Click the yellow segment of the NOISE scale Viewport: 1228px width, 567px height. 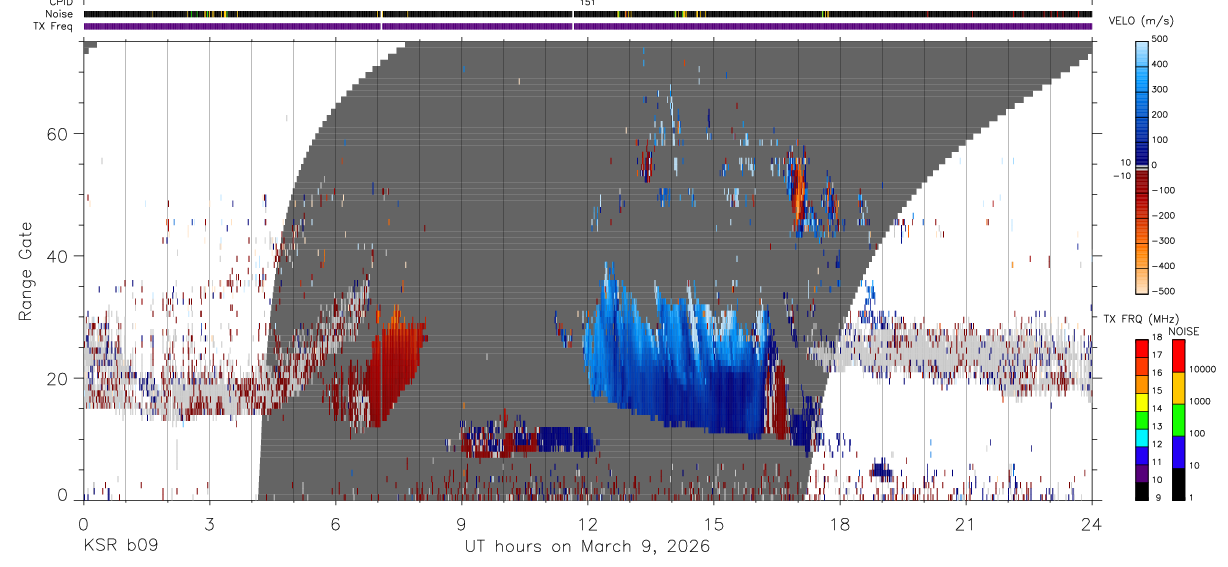pos(1178,388)
